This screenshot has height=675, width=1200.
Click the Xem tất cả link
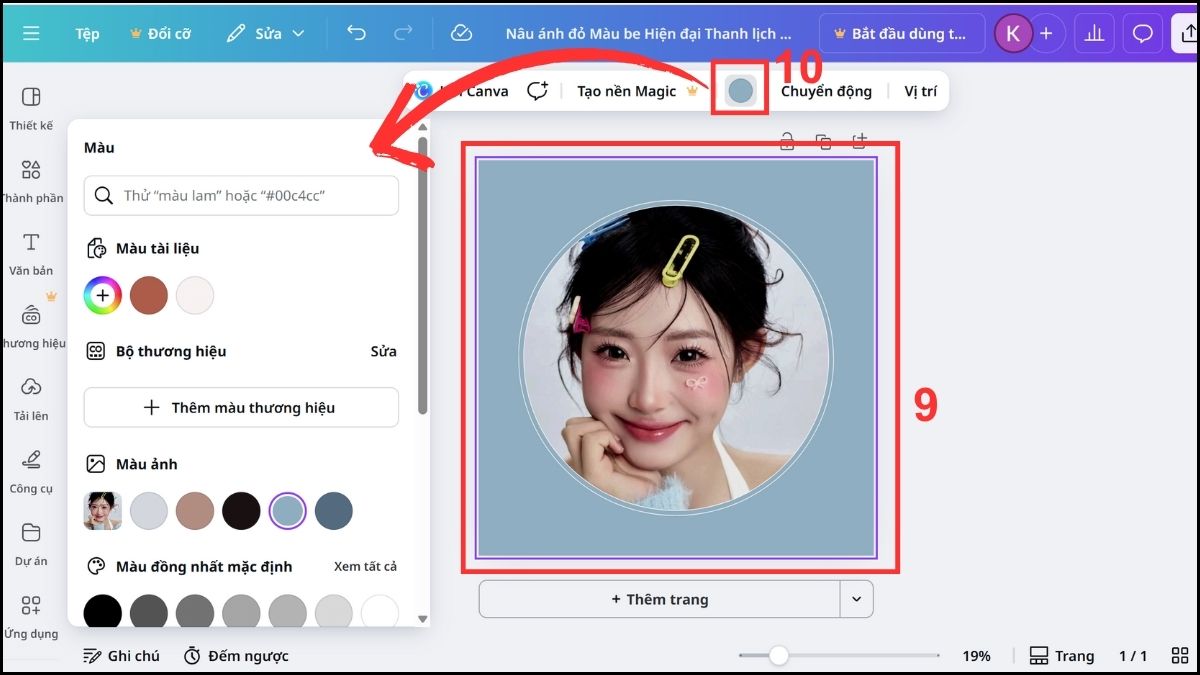365,566
